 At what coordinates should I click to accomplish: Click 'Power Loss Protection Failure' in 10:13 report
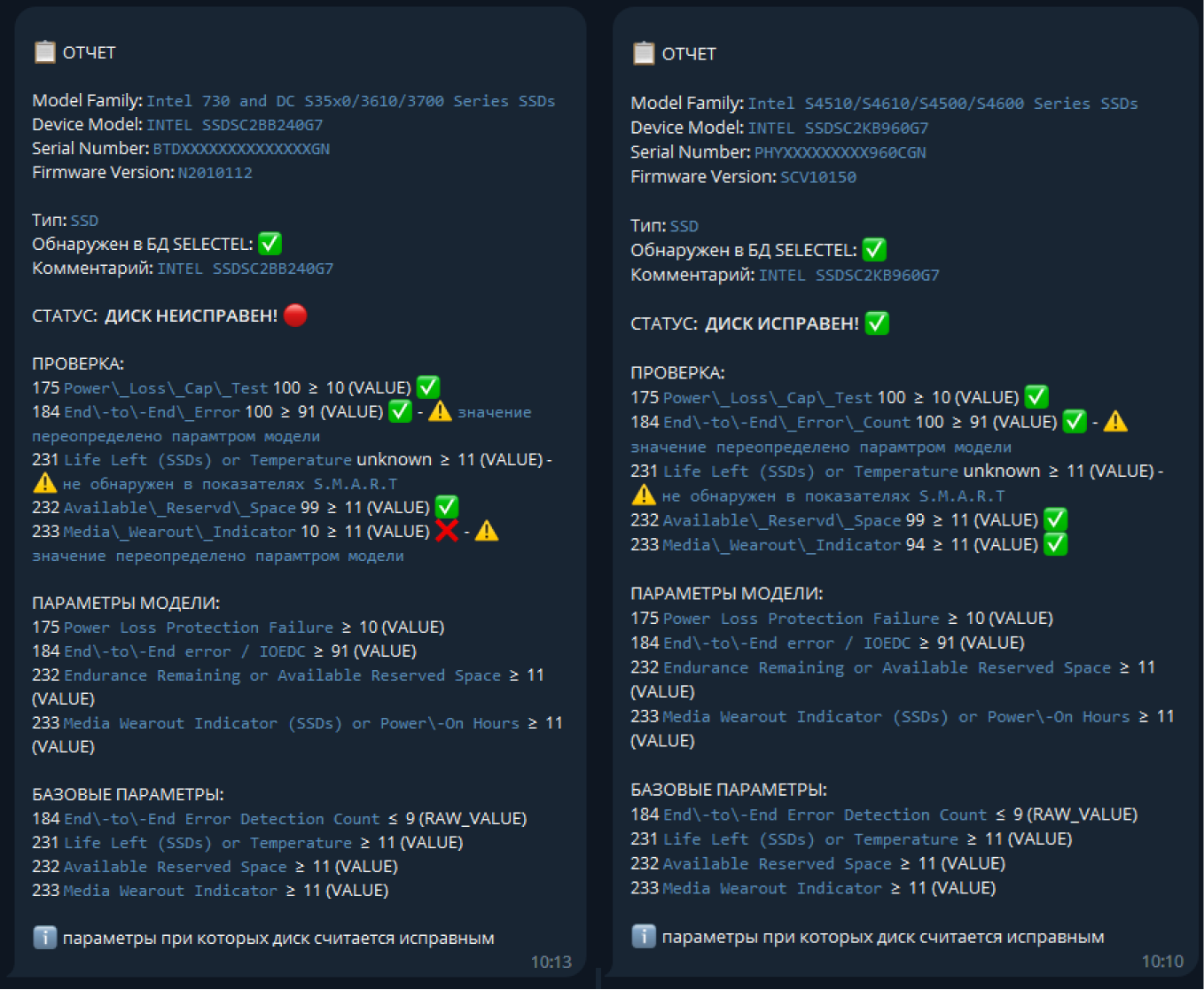(x=199, y=628)
